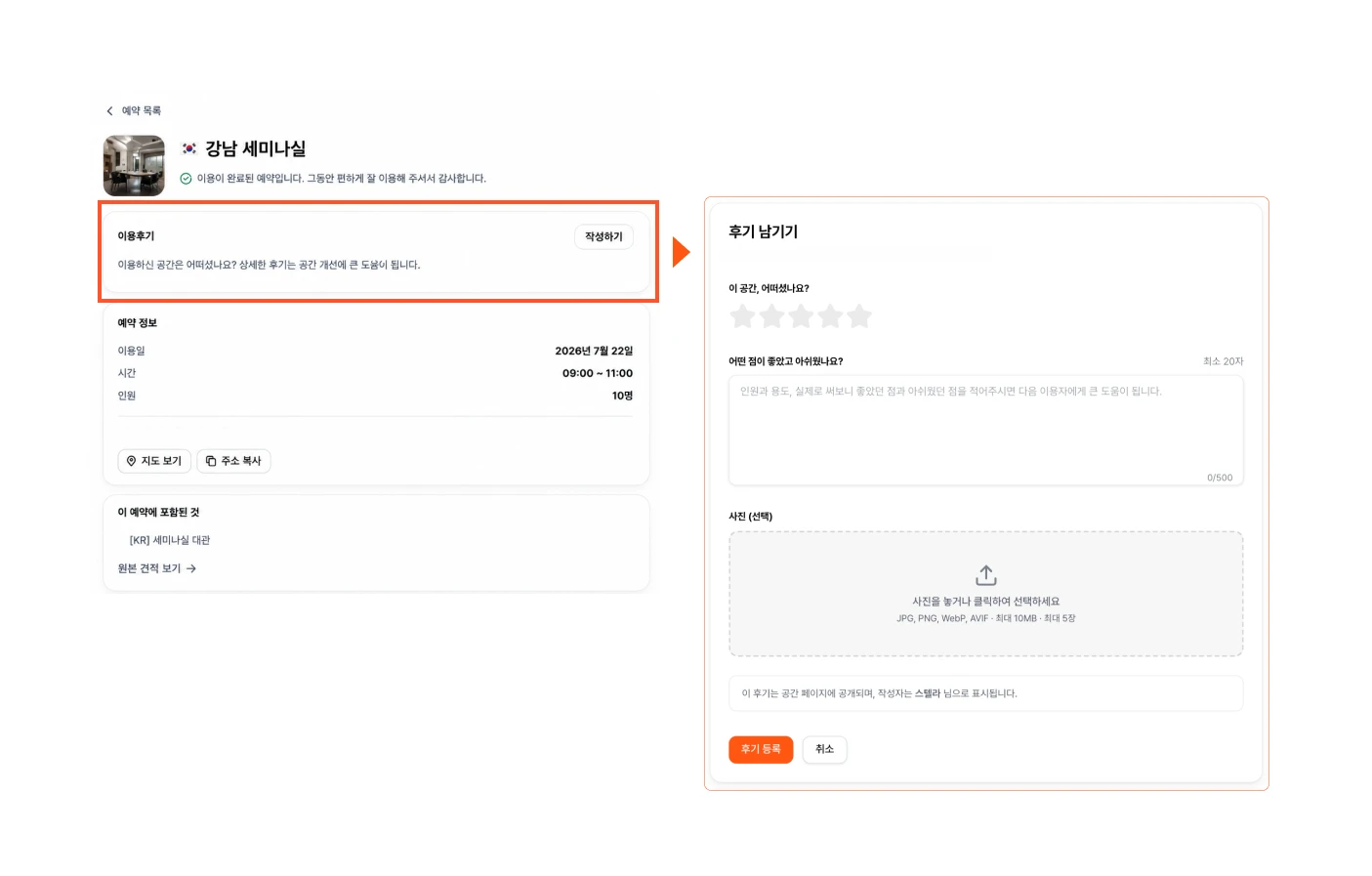The image size is (1372, 876).
Task: Click the prompt text starting 이용하신 공간은 어떠셨나요
Action: (269, 265)
